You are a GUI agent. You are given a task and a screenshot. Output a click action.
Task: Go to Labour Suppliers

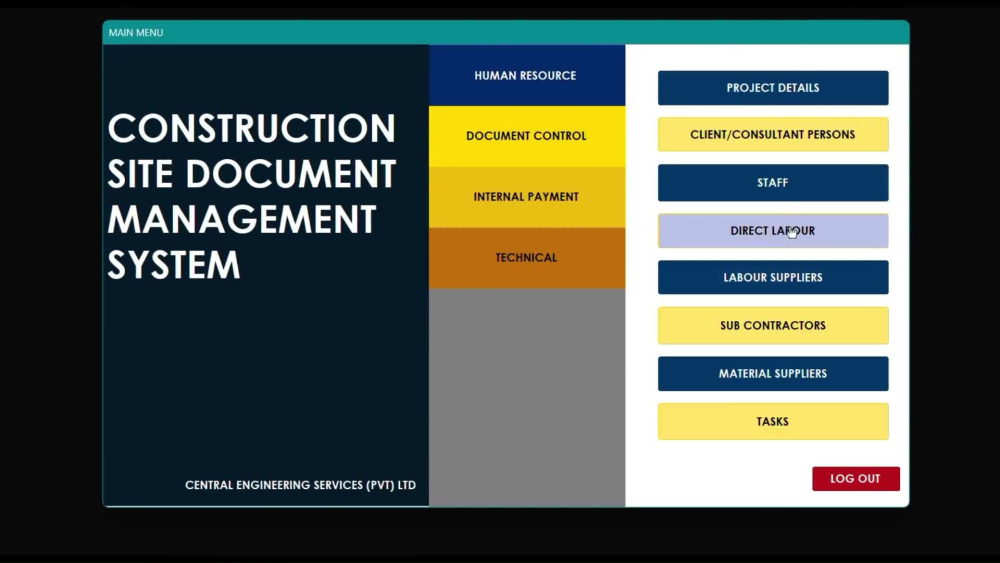(x=773, y=277)
